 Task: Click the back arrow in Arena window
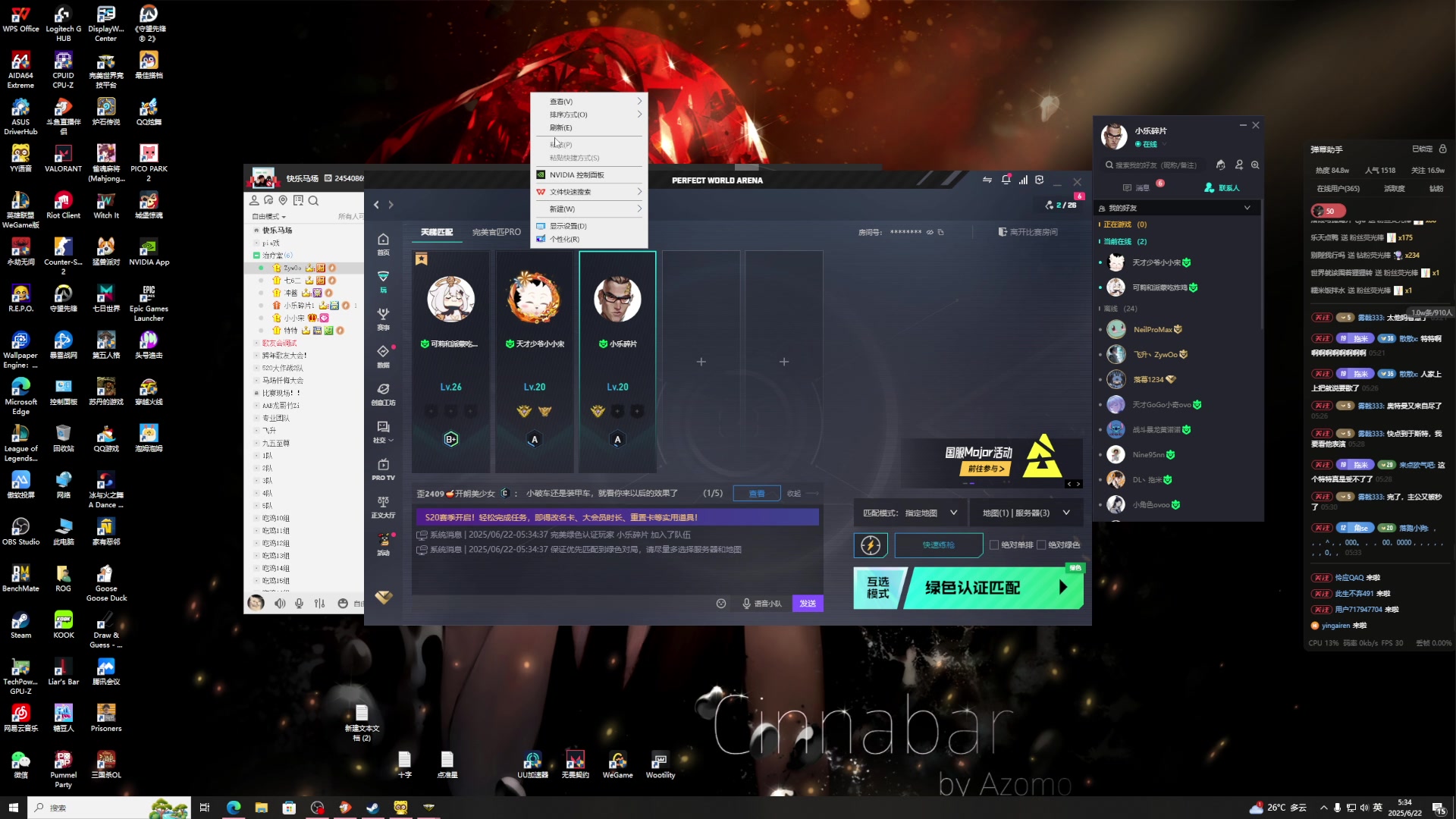(376, 205)
